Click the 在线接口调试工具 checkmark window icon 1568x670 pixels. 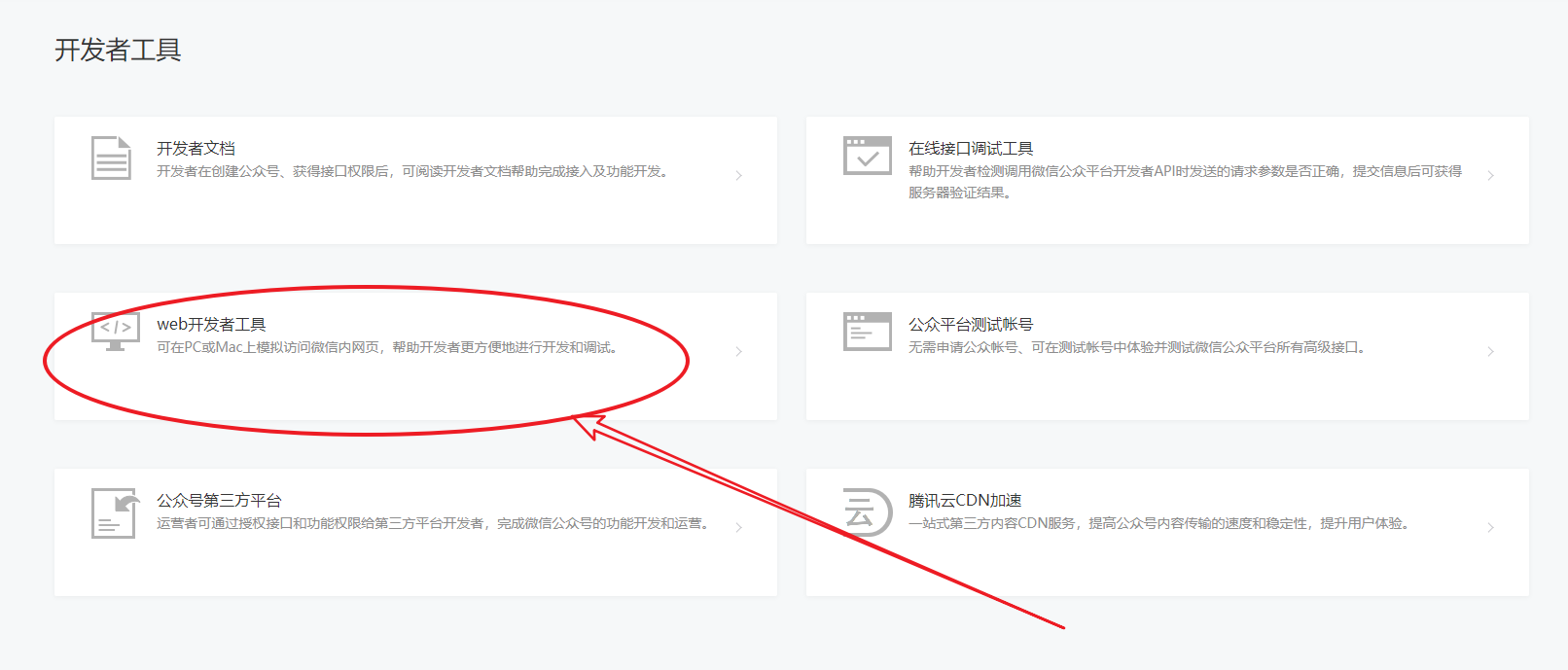pyautogui.click(x=868, y=156)
